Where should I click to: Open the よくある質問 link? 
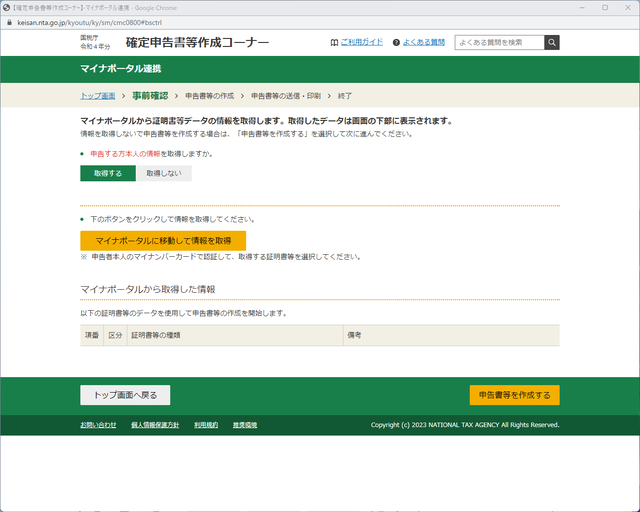[x=424, y=42]
